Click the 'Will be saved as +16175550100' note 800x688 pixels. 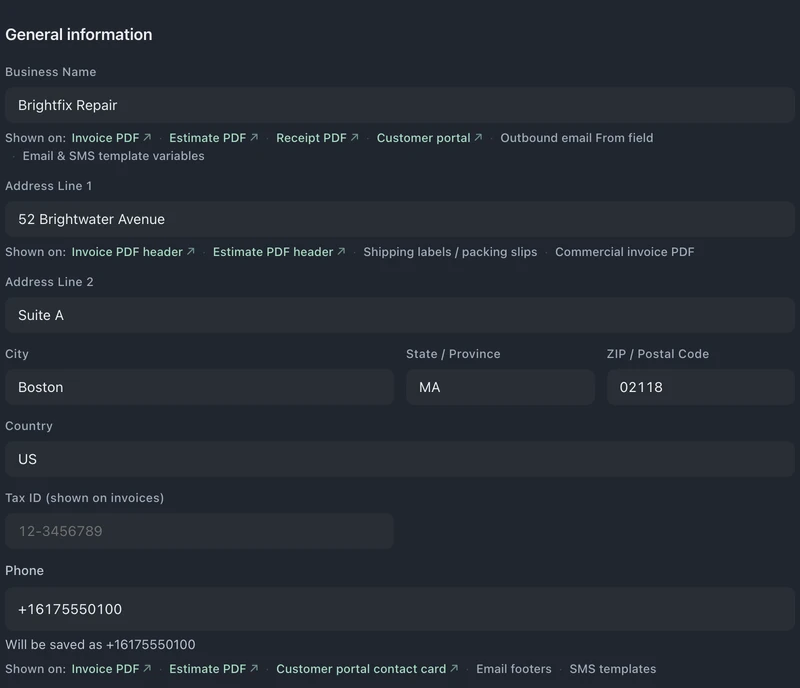tap(100, 645)
